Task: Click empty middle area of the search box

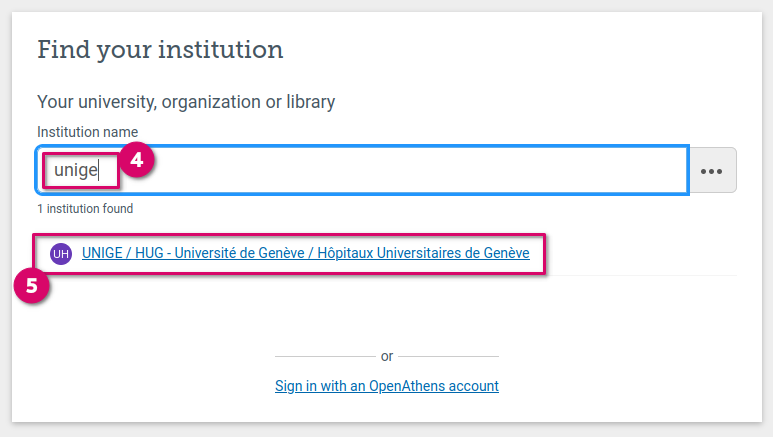Action: (420, 170)
